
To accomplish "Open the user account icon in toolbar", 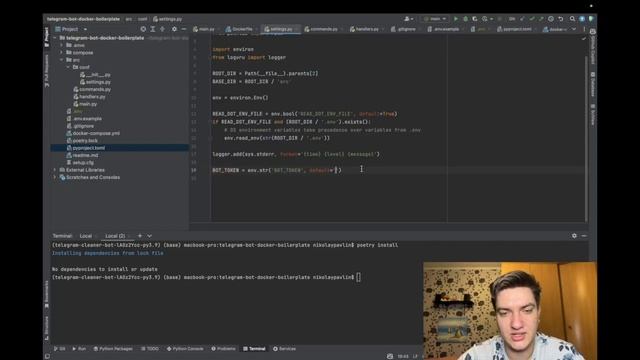I will click(408, 19).
